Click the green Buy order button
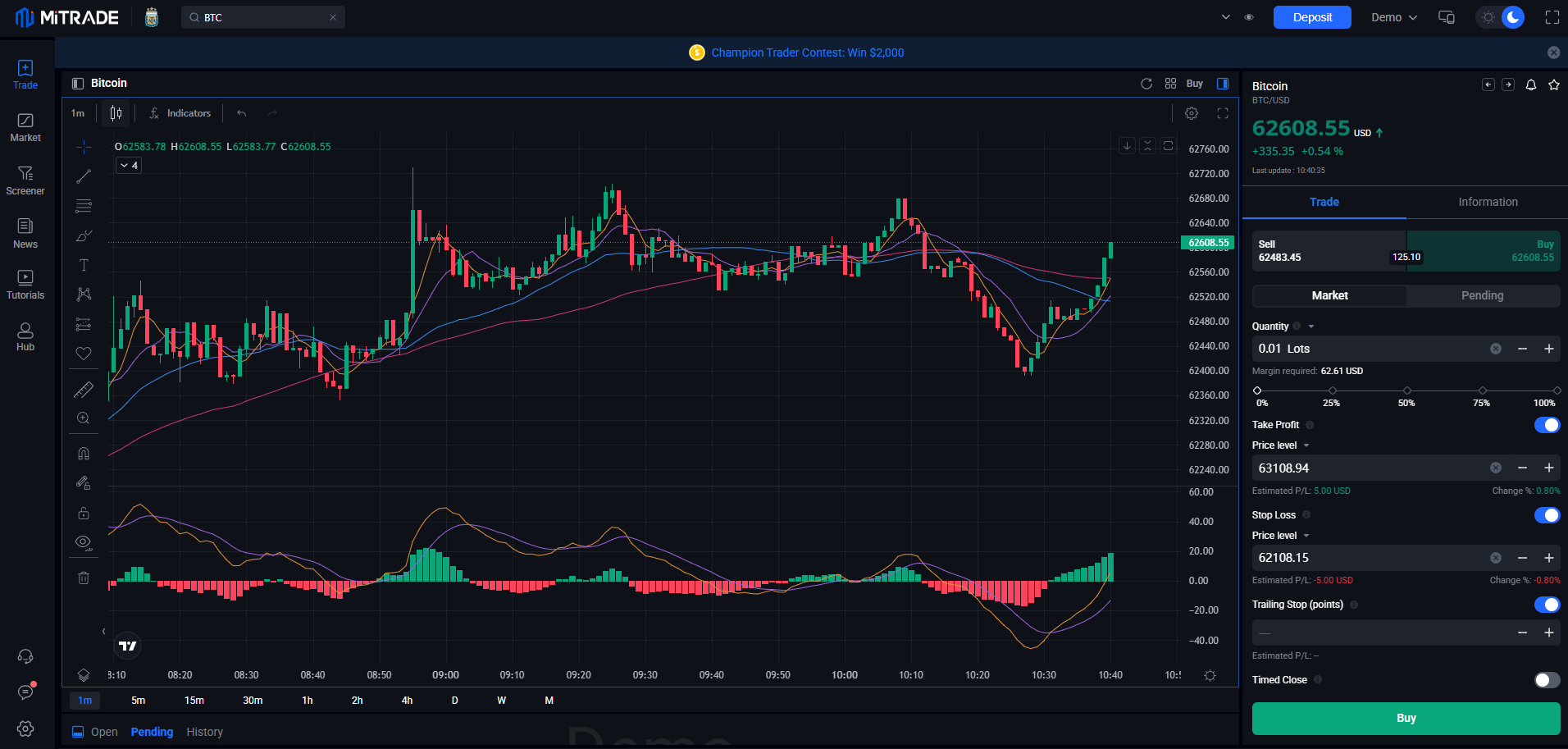 coord(1406,718)
